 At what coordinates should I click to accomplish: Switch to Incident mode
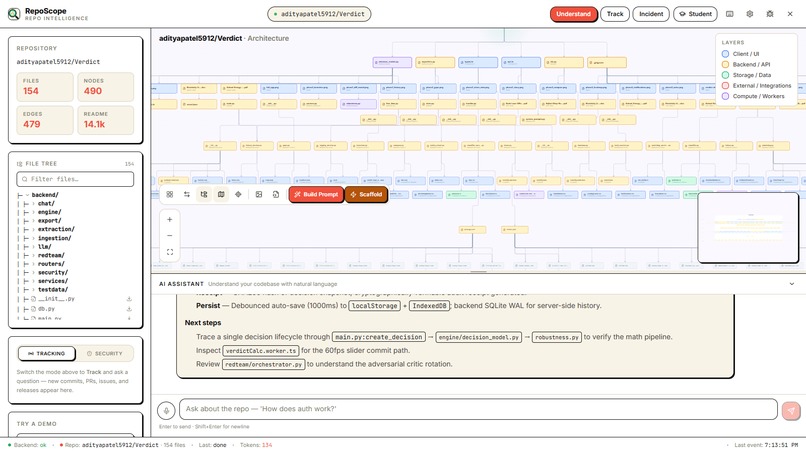[651, 14]
